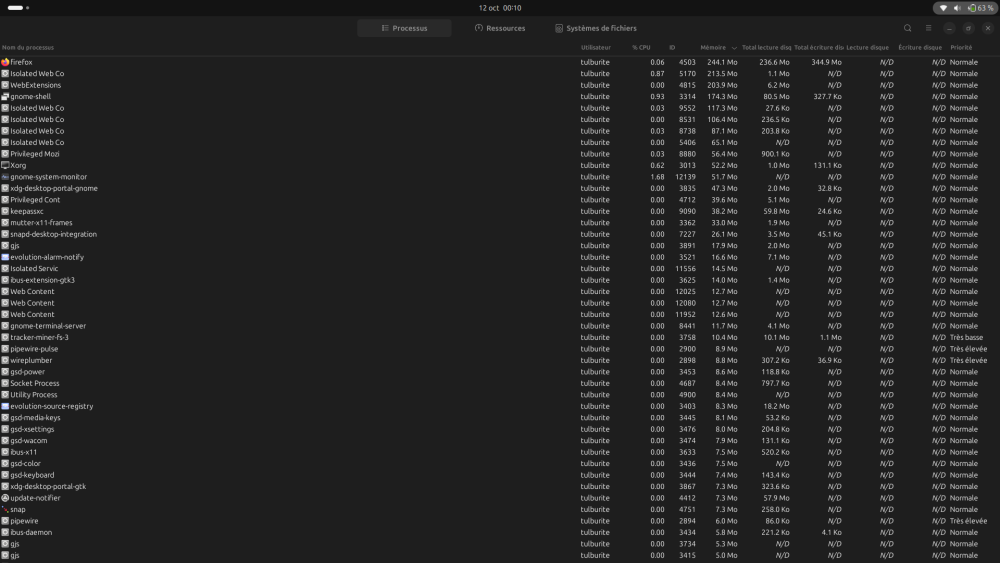Screen dimensions: 1000x563
Task: Switch to the Systèmes de fichiers tab
Action: coord(596,28)
